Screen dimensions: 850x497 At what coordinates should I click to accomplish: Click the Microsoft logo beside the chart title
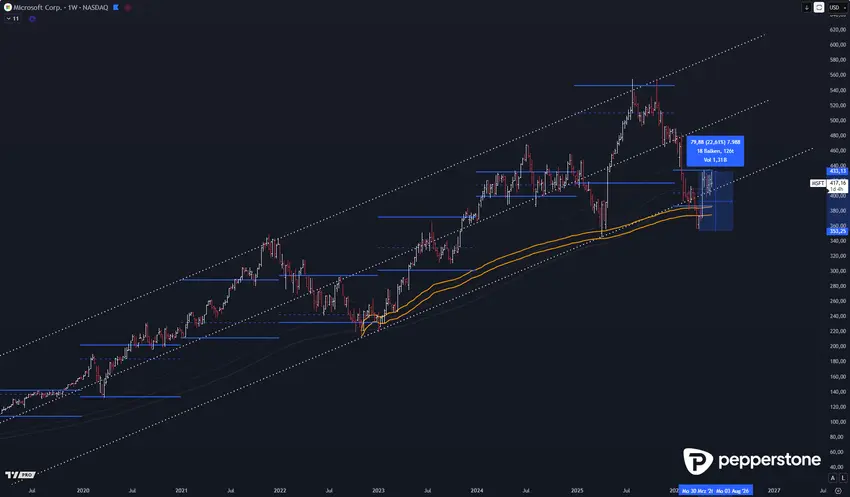[8, 8]
